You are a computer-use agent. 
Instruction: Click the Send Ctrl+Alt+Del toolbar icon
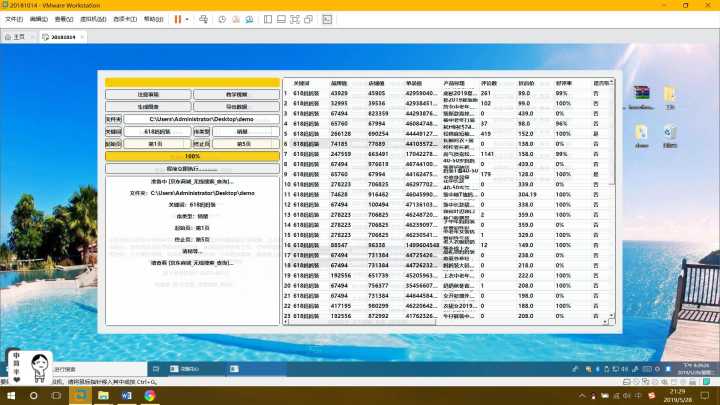203,19
